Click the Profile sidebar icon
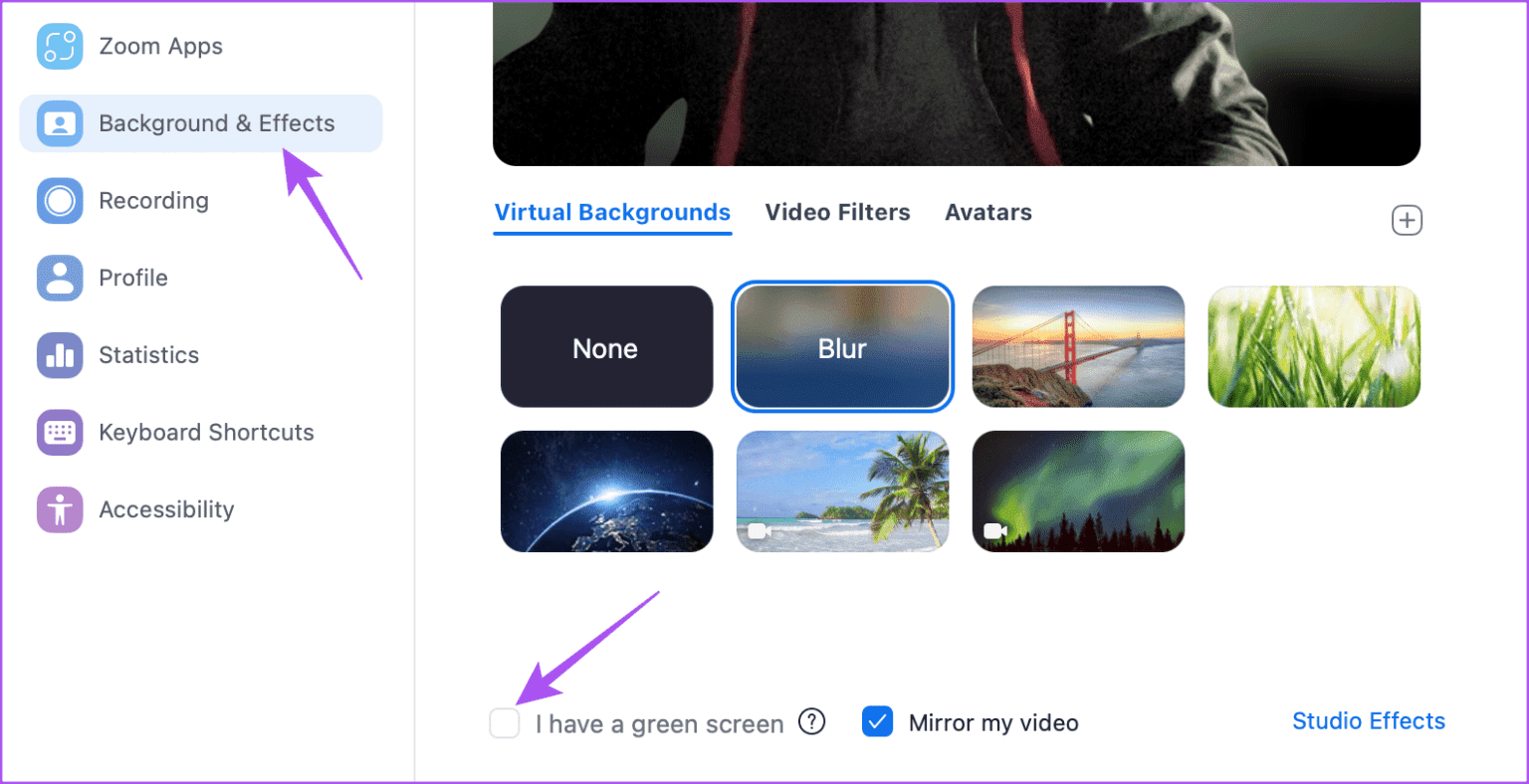The width and height of the screenshot is (1529, 784). 60,278
